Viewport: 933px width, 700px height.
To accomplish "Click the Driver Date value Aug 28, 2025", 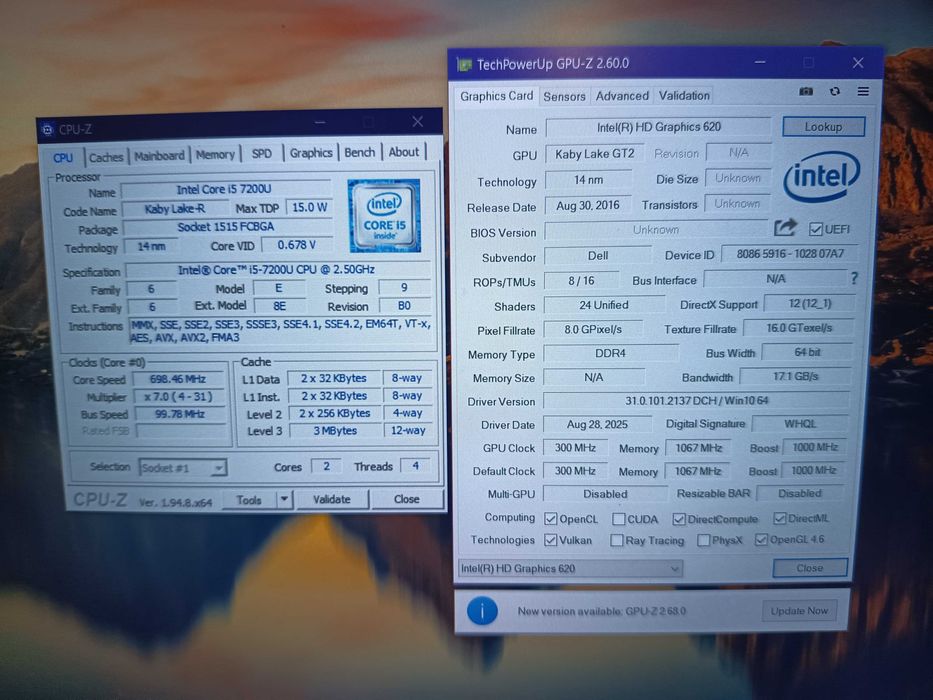I will coord(597,424).
